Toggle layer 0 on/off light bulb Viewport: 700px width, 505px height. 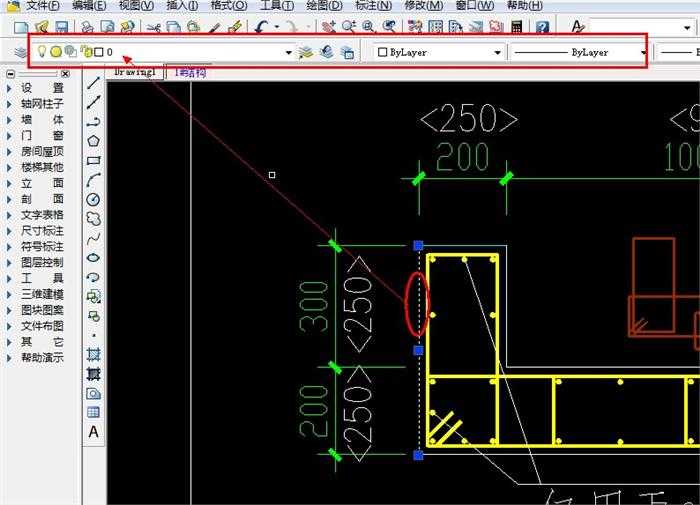(42, 51)
